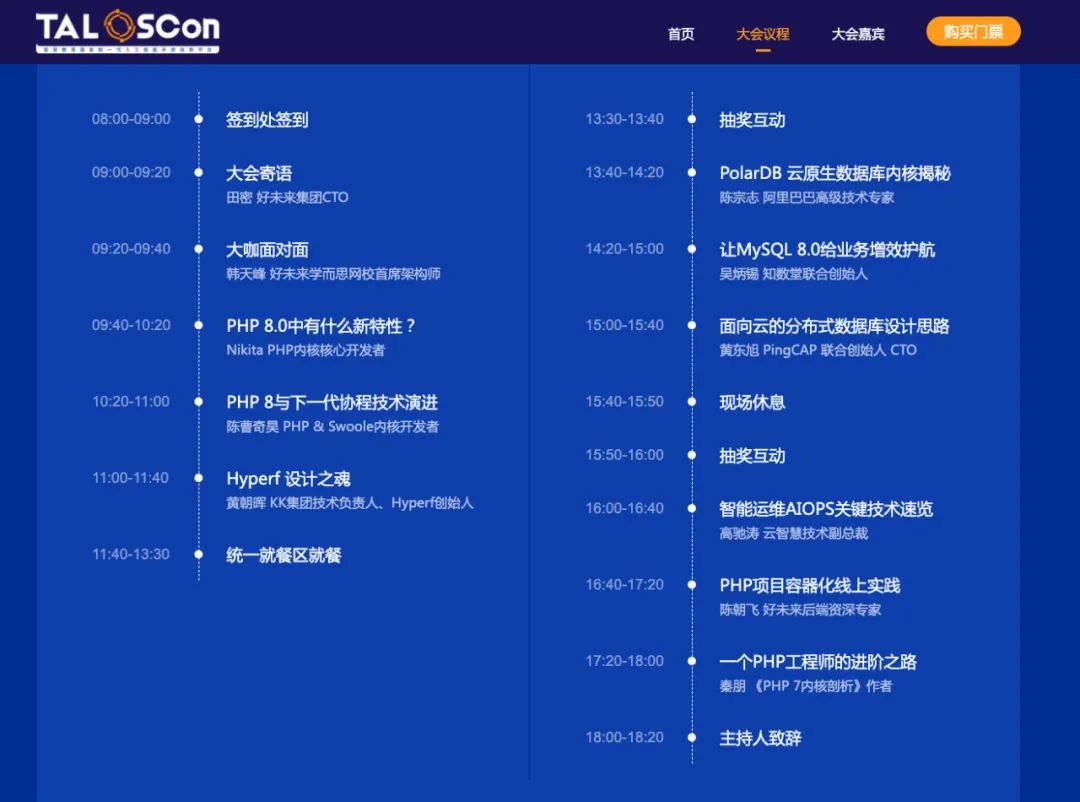Click timeline dot for 09:00-09:20
The width and height of the screenshot is (1080, 802).
198,172
